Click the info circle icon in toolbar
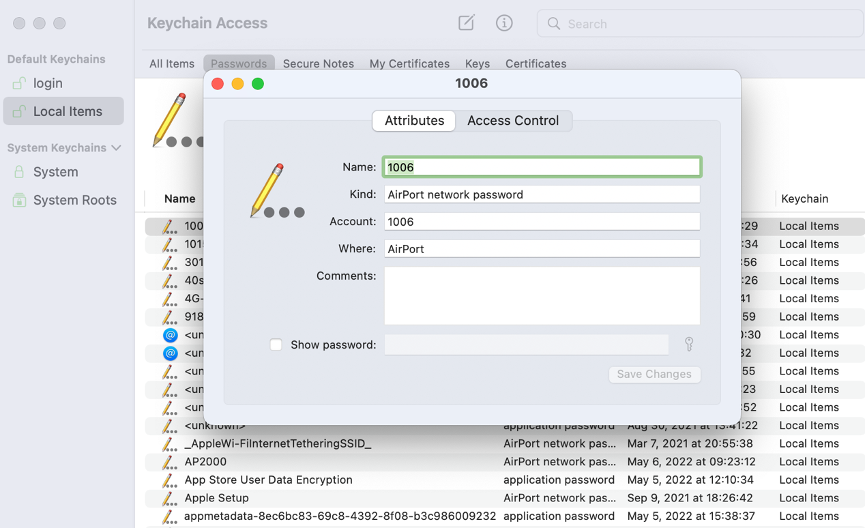Screen dimensions: 866x529 [x=504, y=23]
